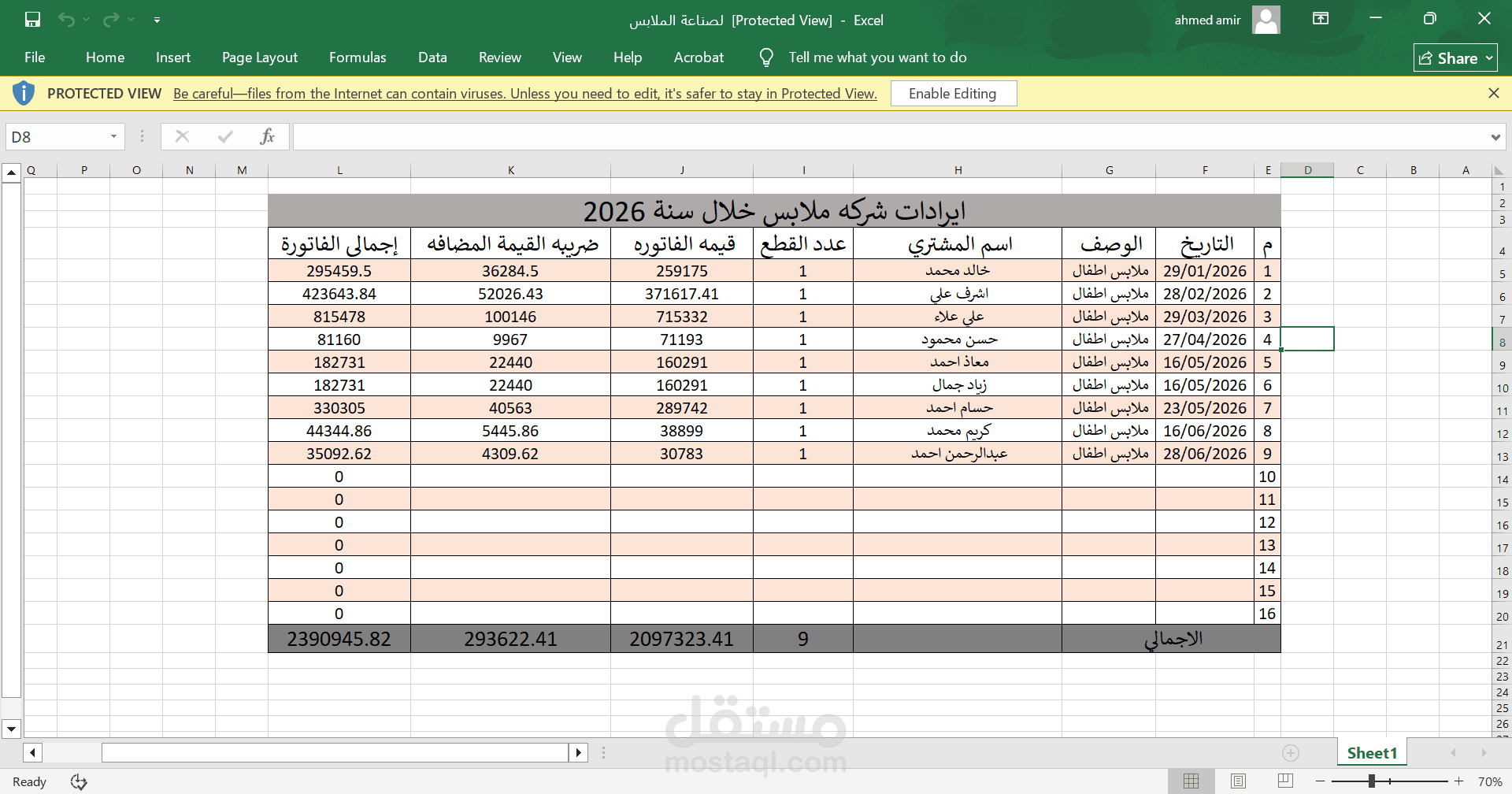This screenshot has height=794, width=1512.
Task: Click cell with total 2390945.82
Action: pyautogui.click(x=339, y=639)
